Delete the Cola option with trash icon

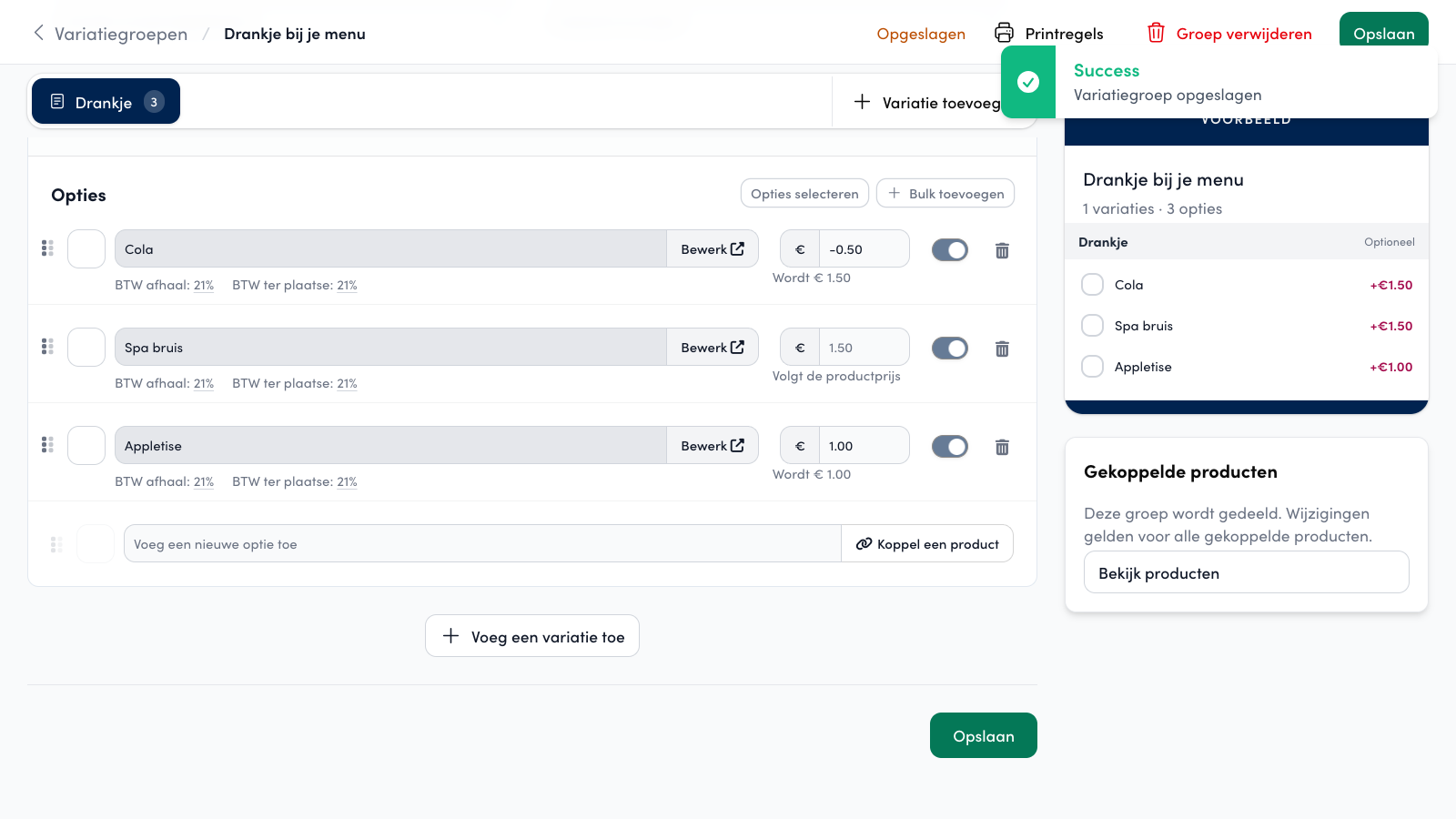pyautogui.click(x=1002, y=250)
